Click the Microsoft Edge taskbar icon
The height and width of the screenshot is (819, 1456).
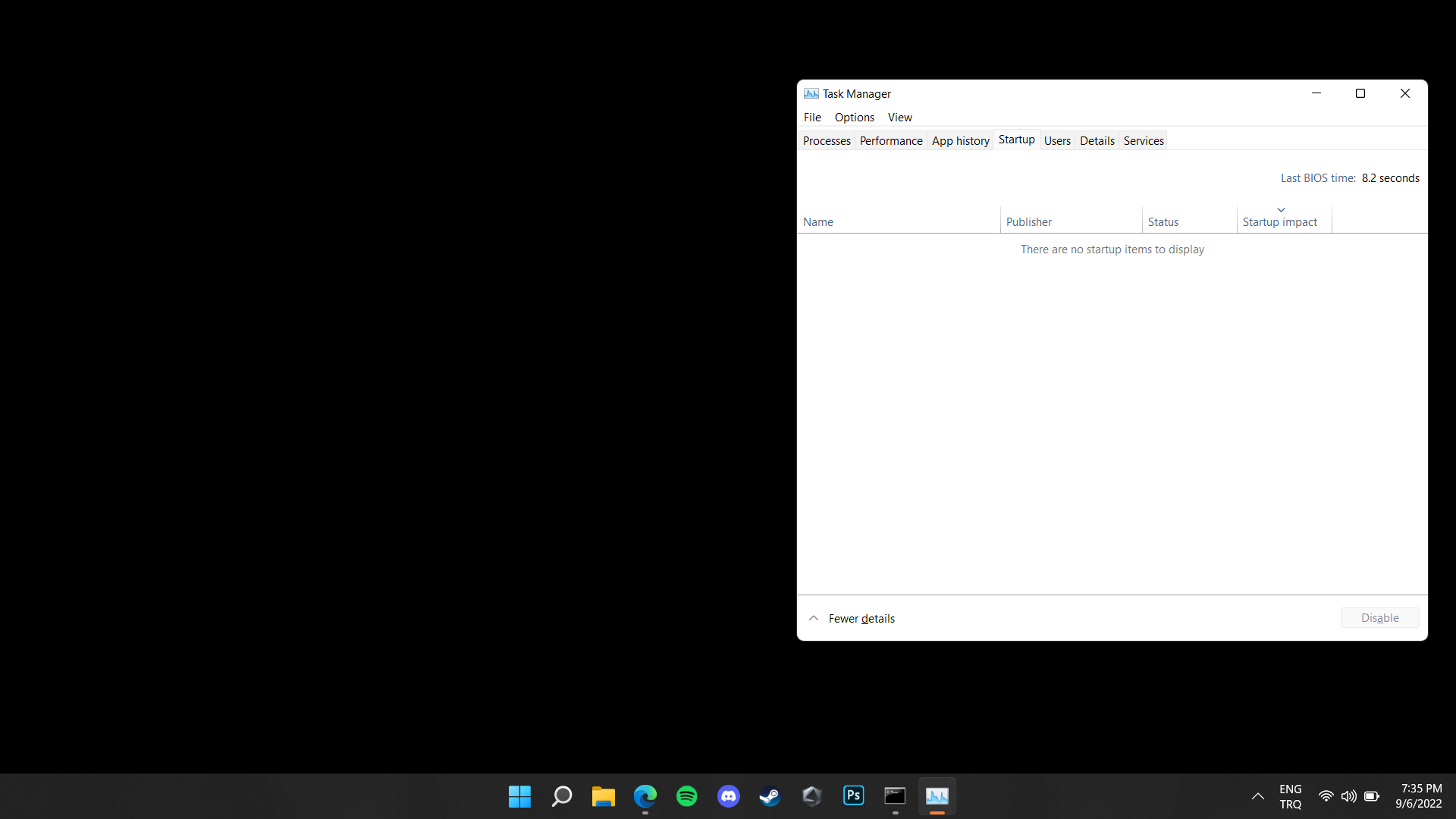(645, 796)
